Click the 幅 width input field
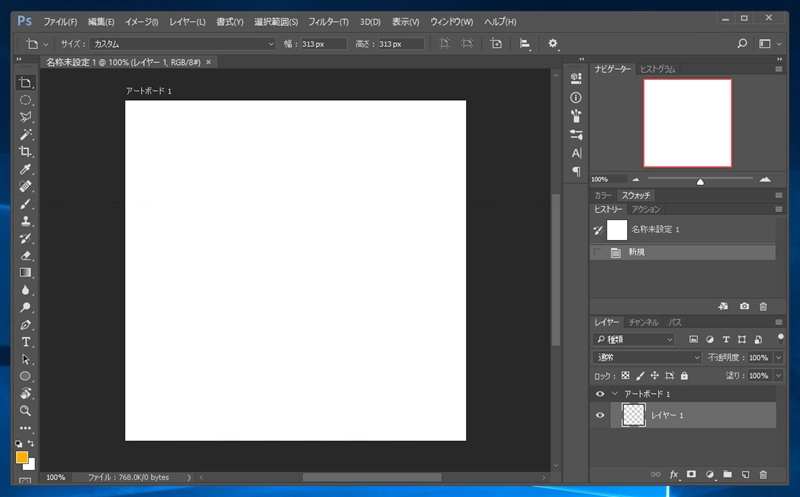800x497 pixels. point(325,44)
